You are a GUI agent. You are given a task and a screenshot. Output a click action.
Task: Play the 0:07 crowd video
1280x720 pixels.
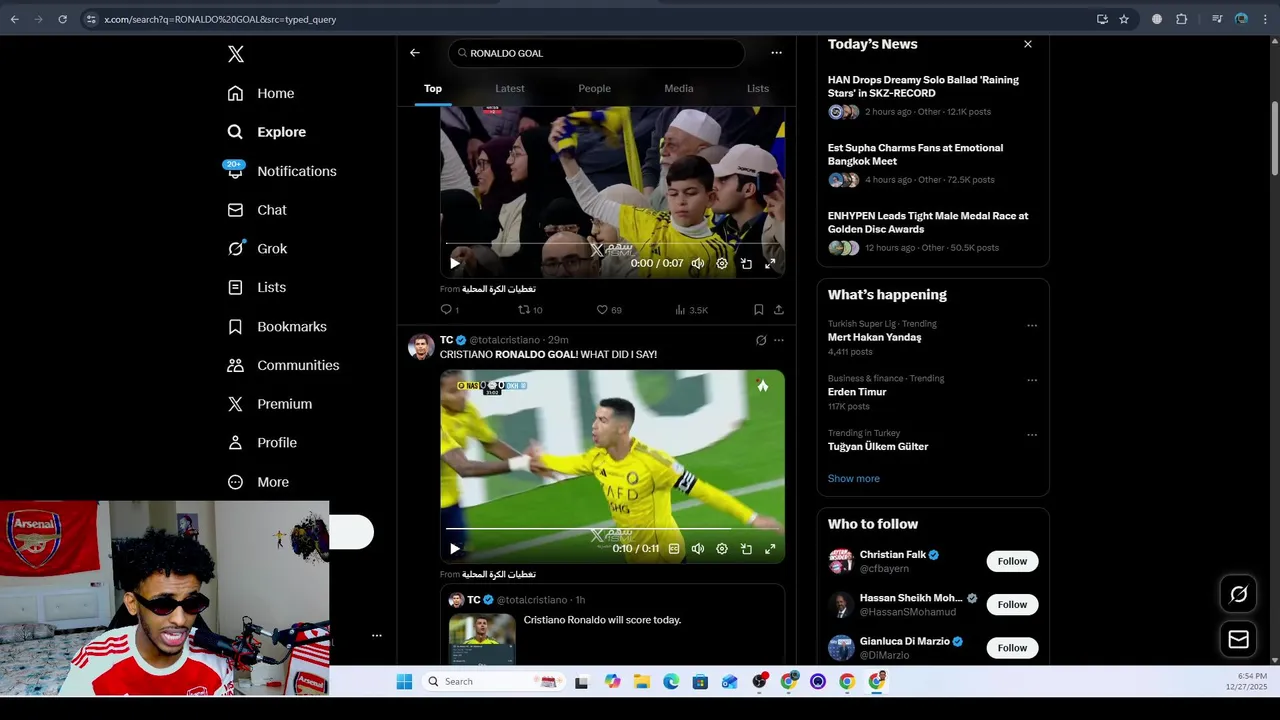(455, 264)
